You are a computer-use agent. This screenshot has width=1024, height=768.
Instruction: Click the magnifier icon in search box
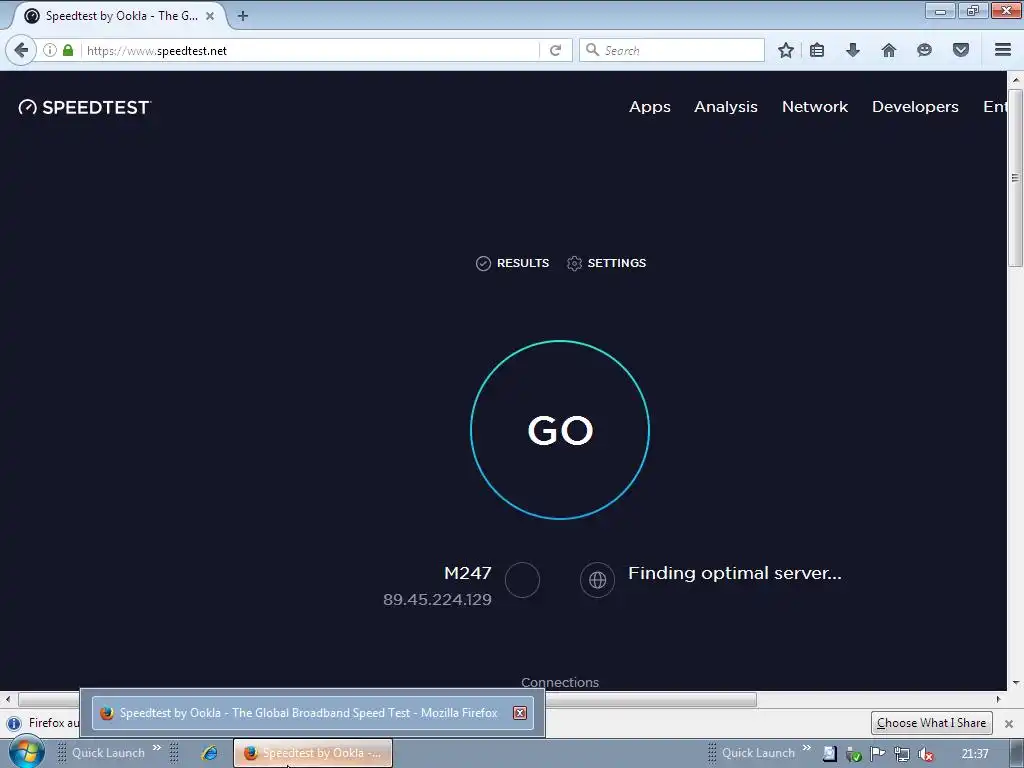click(x=592, y=50)
